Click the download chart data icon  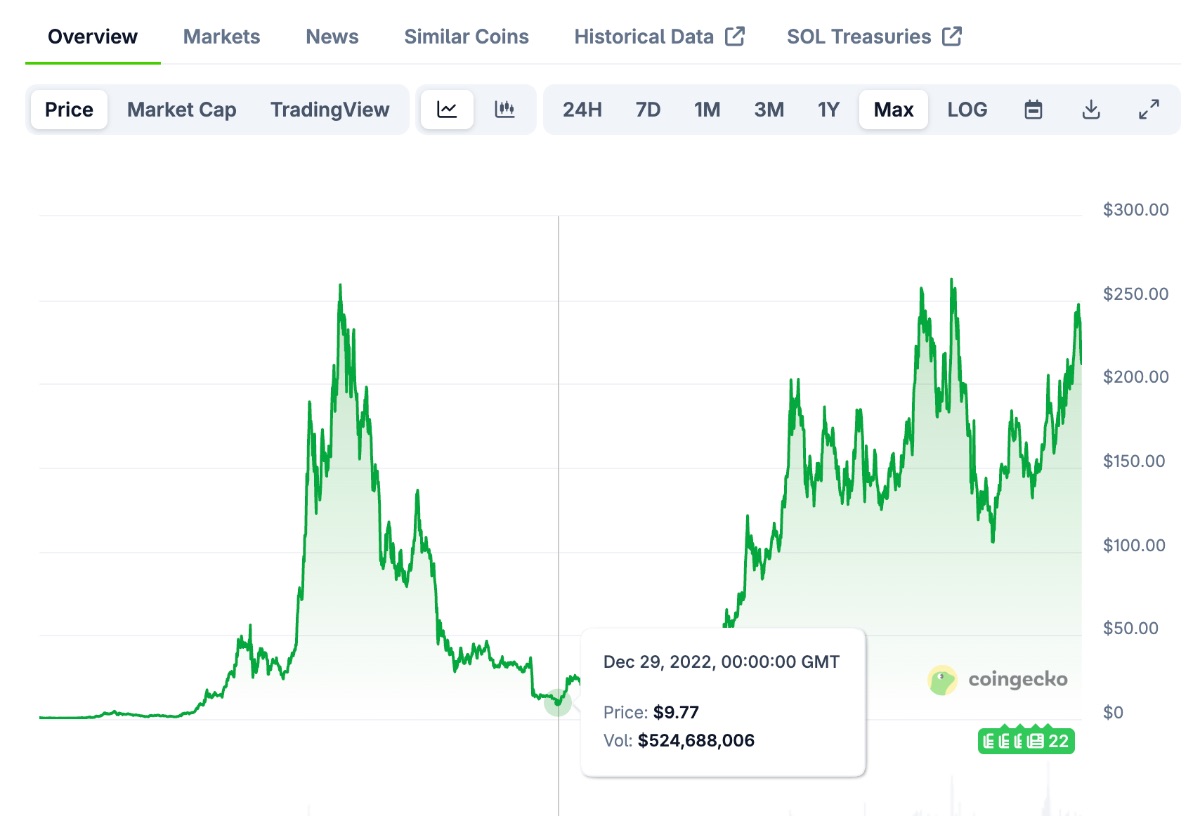tap(1092, 110)
